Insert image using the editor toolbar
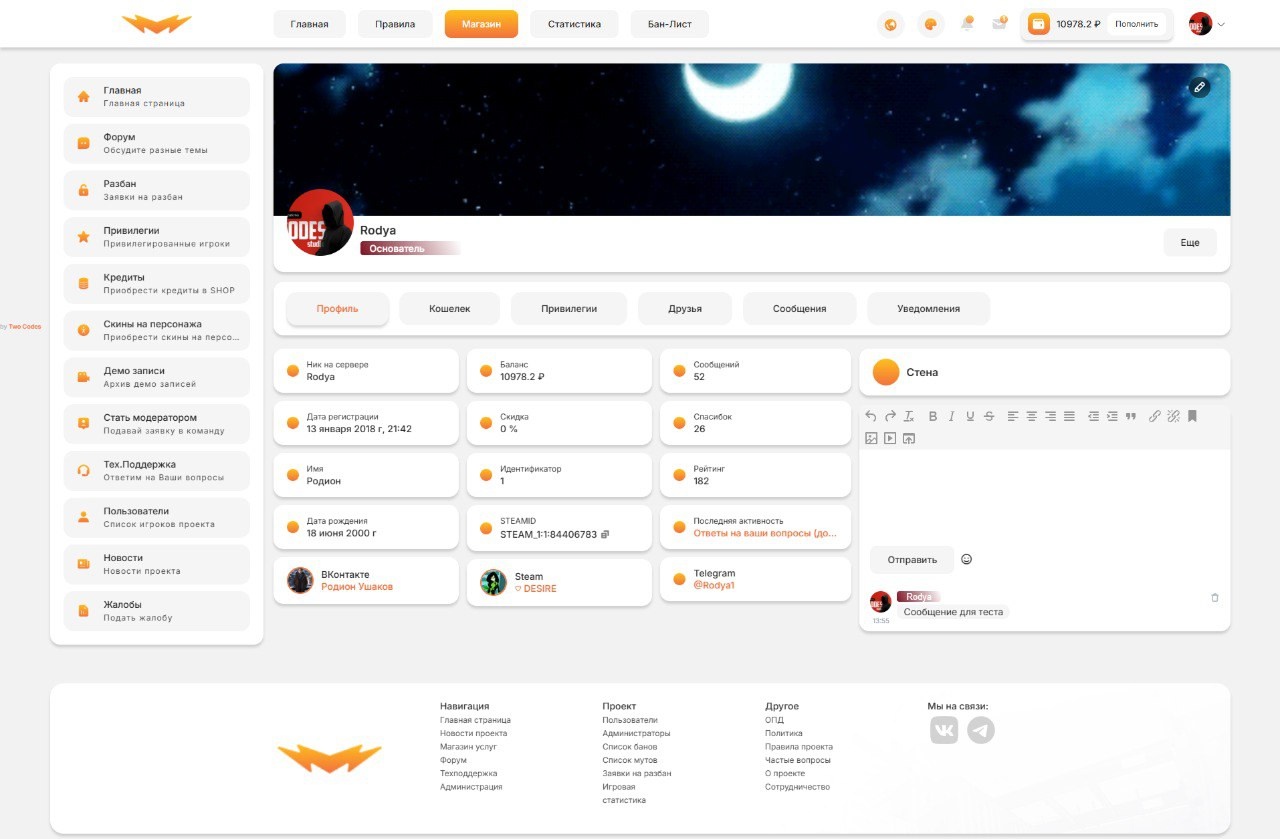Viewport: 1280px width, 839px height. click(871, 438)
